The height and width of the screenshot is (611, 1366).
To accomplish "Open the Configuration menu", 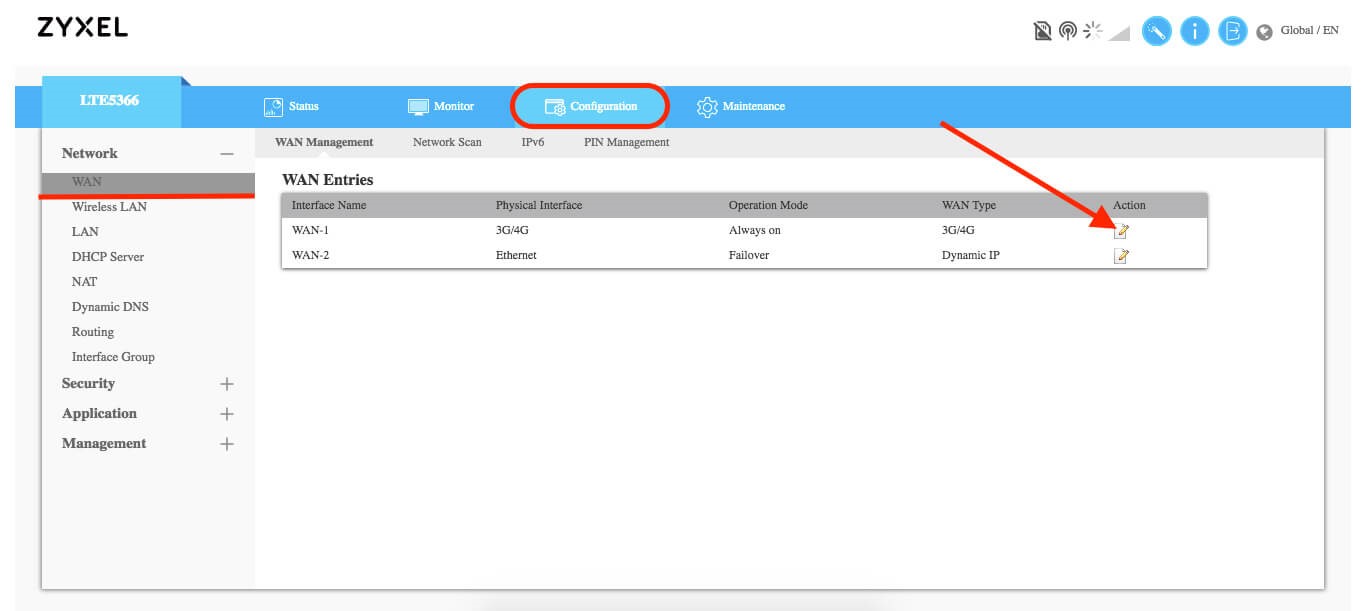I will (x=591, y=106).
